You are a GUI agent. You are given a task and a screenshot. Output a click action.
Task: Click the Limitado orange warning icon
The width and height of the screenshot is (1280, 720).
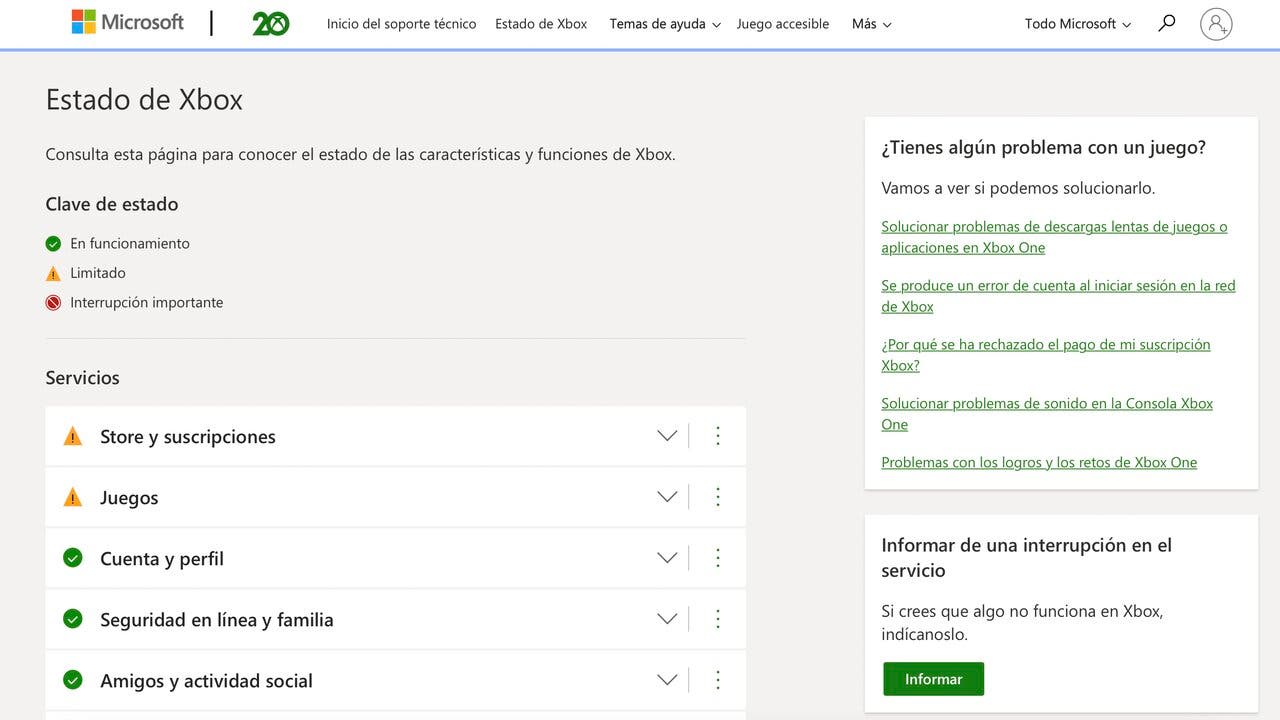tap(53, 273)
